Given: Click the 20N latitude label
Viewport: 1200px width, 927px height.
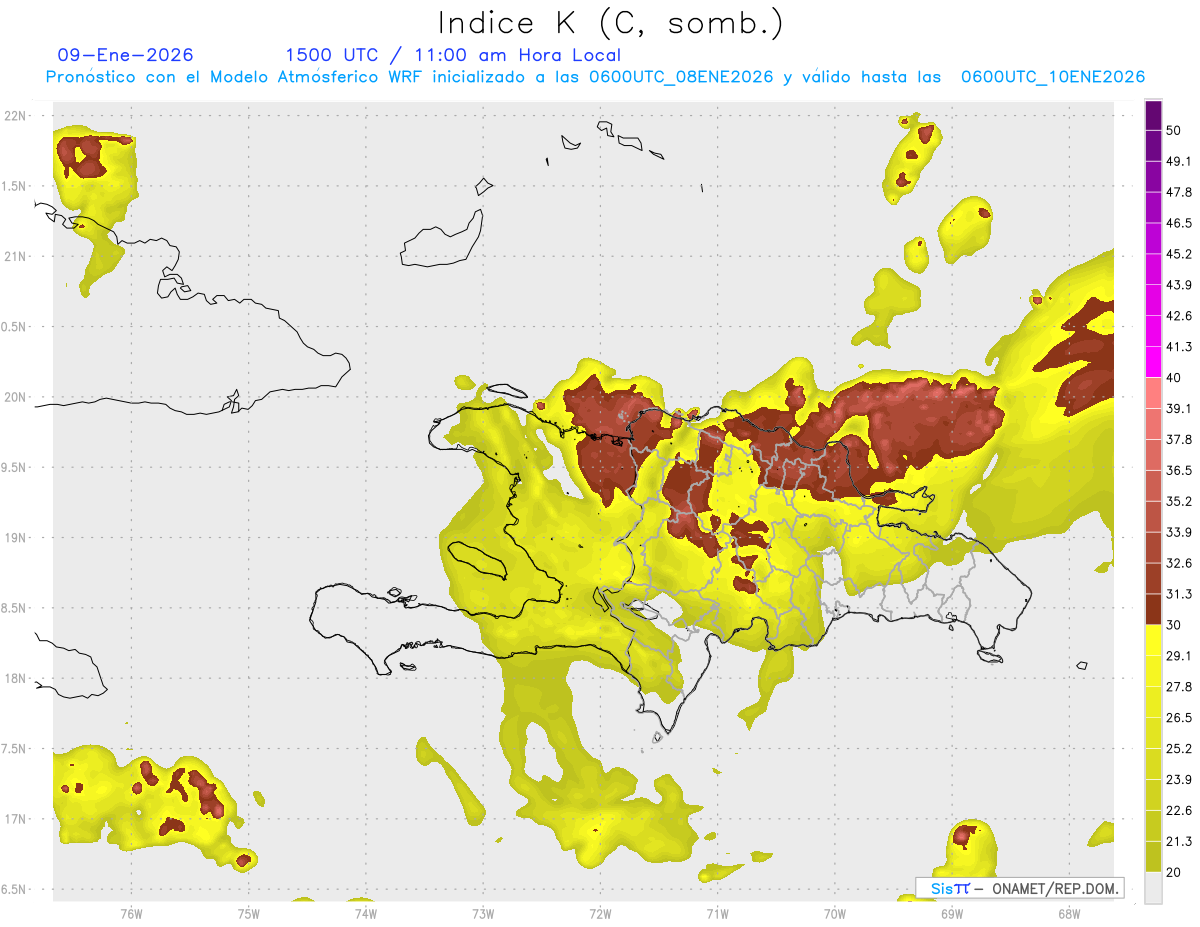Looking at the screenshot, I should (x=17, y=397).
